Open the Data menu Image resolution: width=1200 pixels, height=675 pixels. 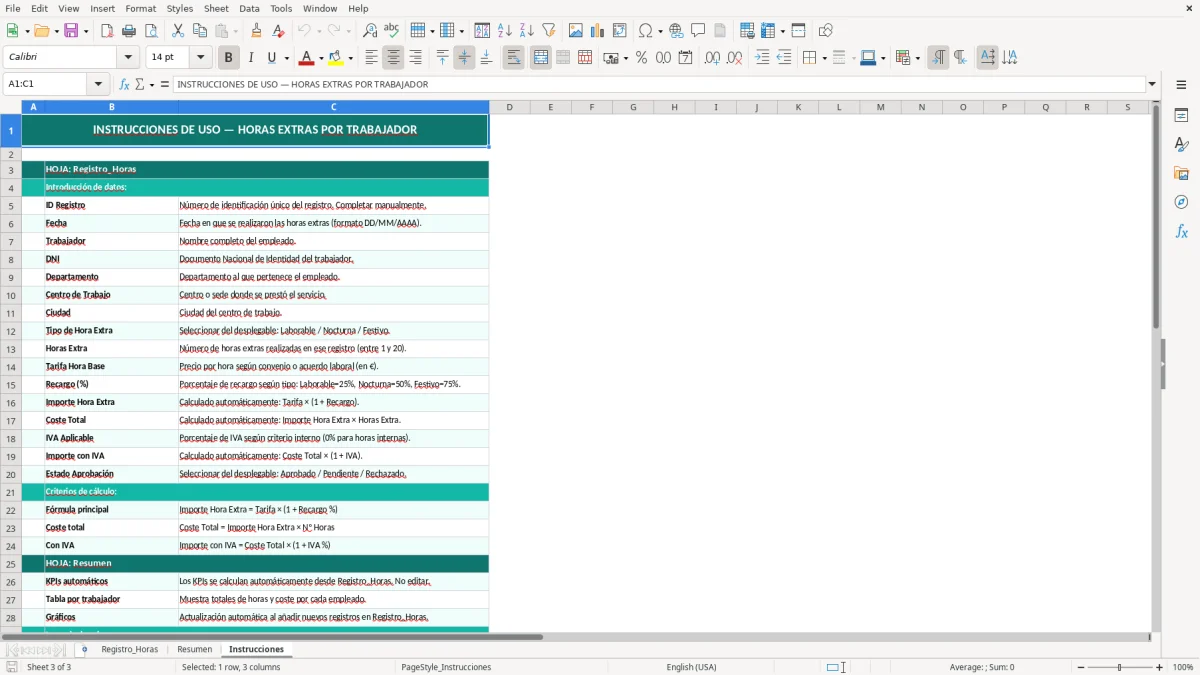249,8
